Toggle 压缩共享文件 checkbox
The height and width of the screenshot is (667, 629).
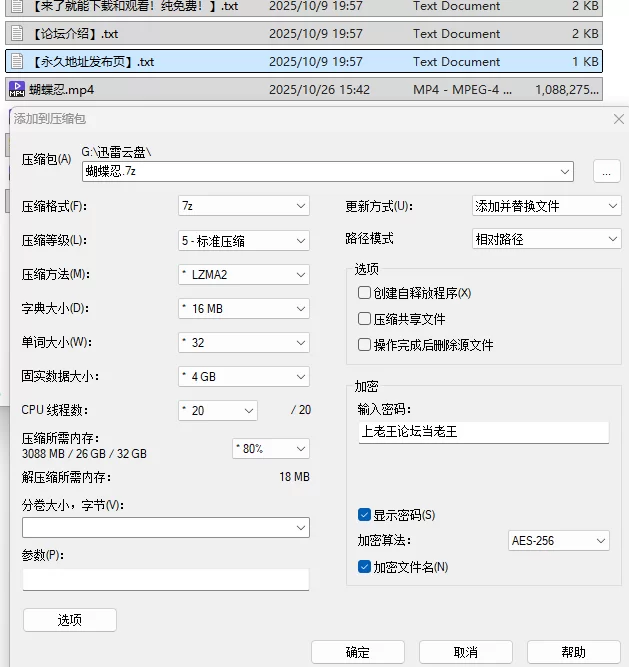pyautogui.click(x=365, y=319)
